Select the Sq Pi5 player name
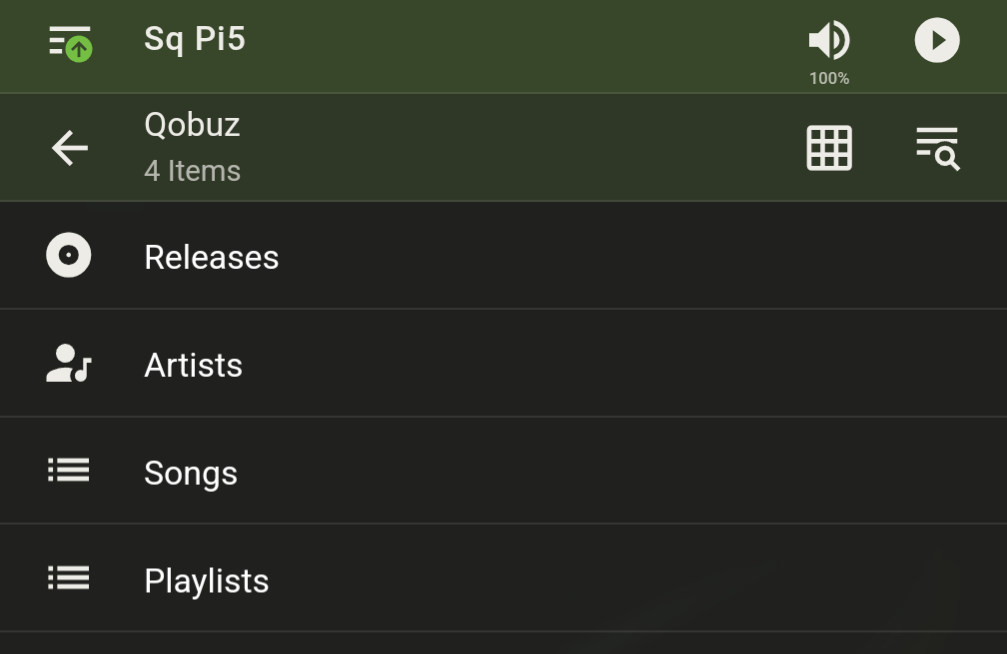Image resolution: width=1007 pixels, height=654 pixels. coord(195,39)
